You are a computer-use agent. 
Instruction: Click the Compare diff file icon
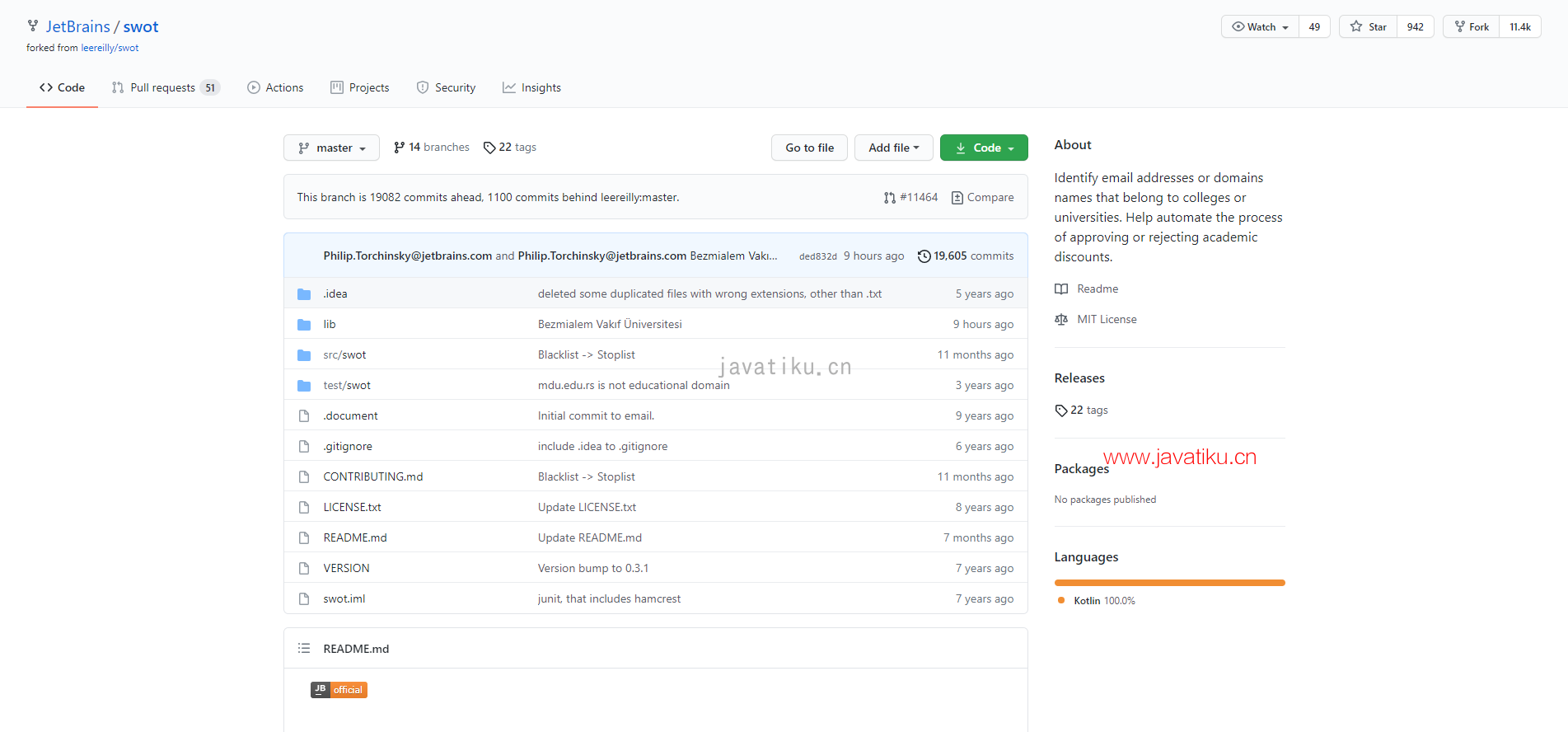point(957,198)
